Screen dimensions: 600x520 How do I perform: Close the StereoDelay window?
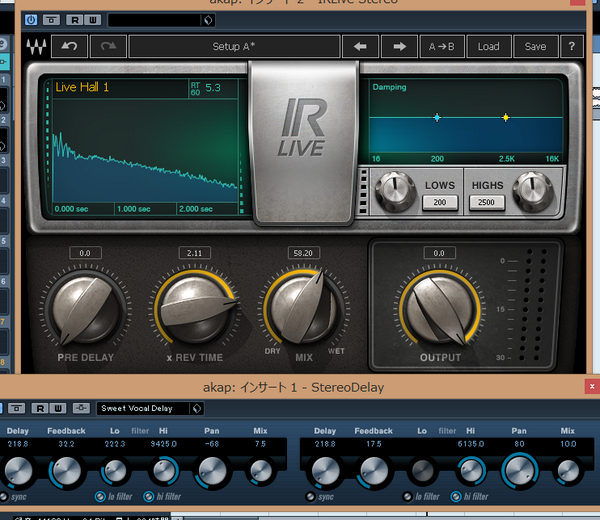pyautogui.click(x=592, y=386)
